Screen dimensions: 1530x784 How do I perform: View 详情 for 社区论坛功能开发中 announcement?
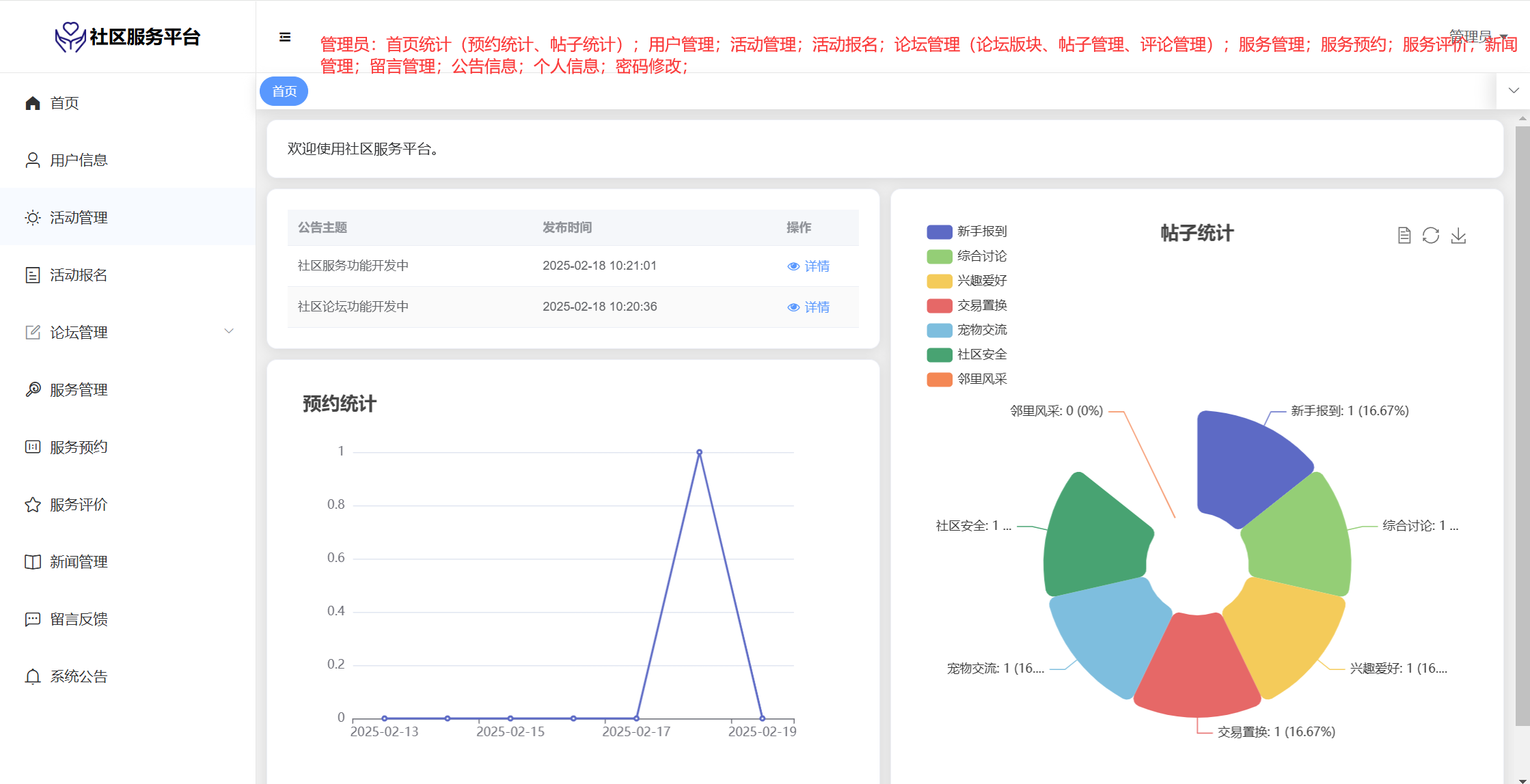point(809,307)
